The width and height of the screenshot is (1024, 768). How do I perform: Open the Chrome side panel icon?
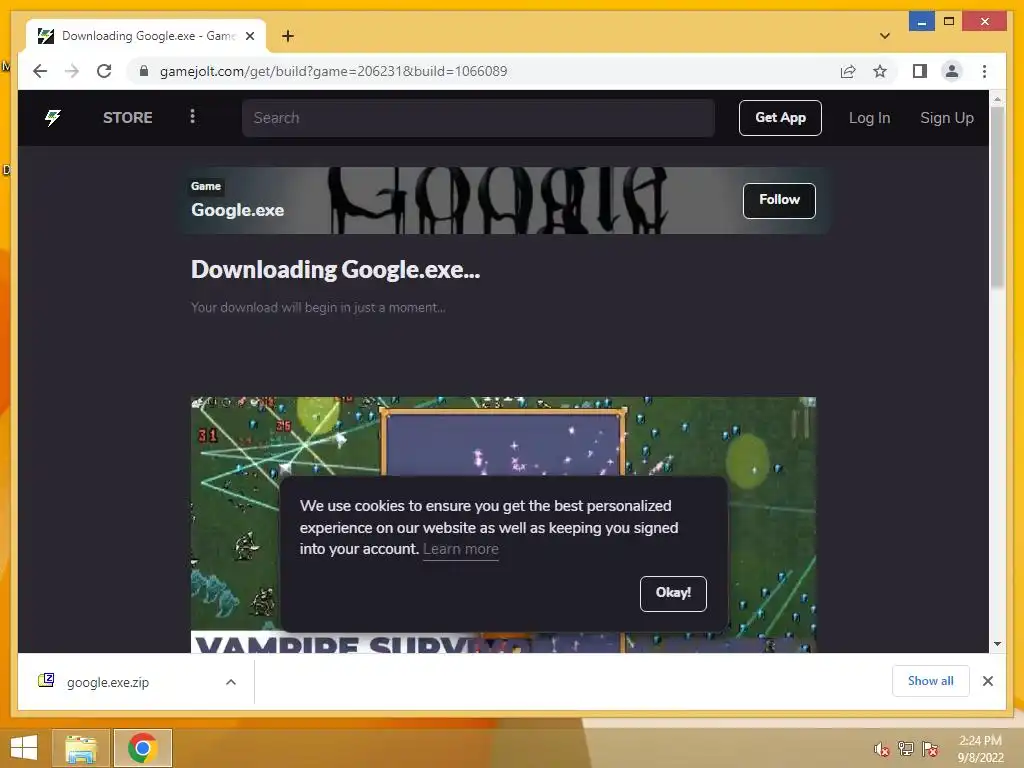pos(920,71)
